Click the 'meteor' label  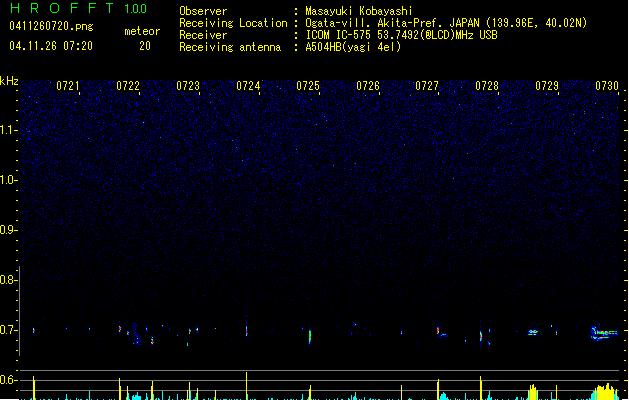pos(142,31)
